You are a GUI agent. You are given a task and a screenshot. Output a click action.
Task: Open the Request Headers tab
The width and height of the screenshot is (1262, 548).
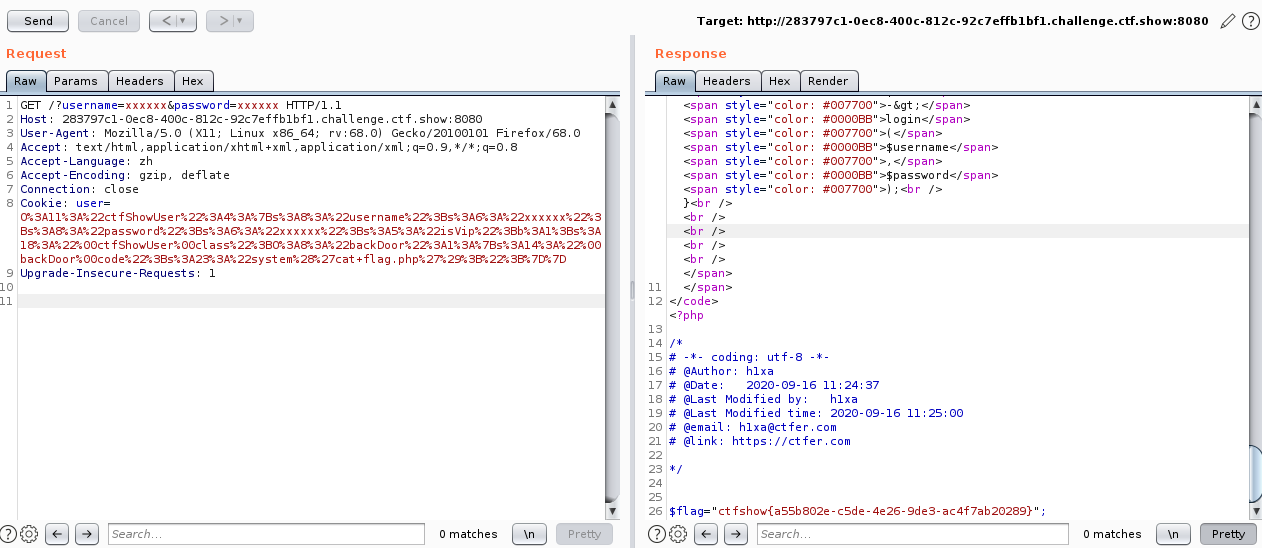[x=139, y=81]
